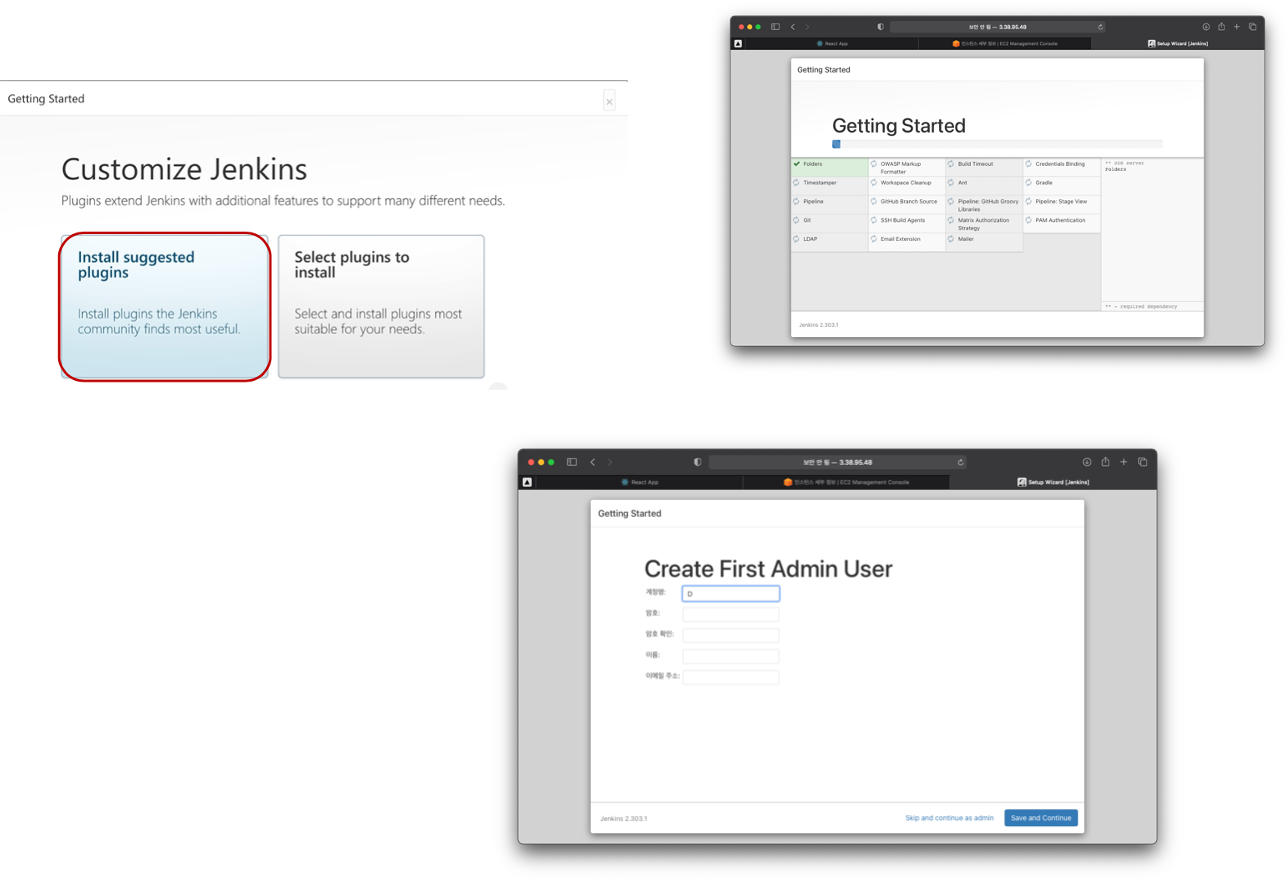This screenshot has width=1288, height=881.
Task: Toggle Safari sidebar in Admin User window
Action: (572, 462)
